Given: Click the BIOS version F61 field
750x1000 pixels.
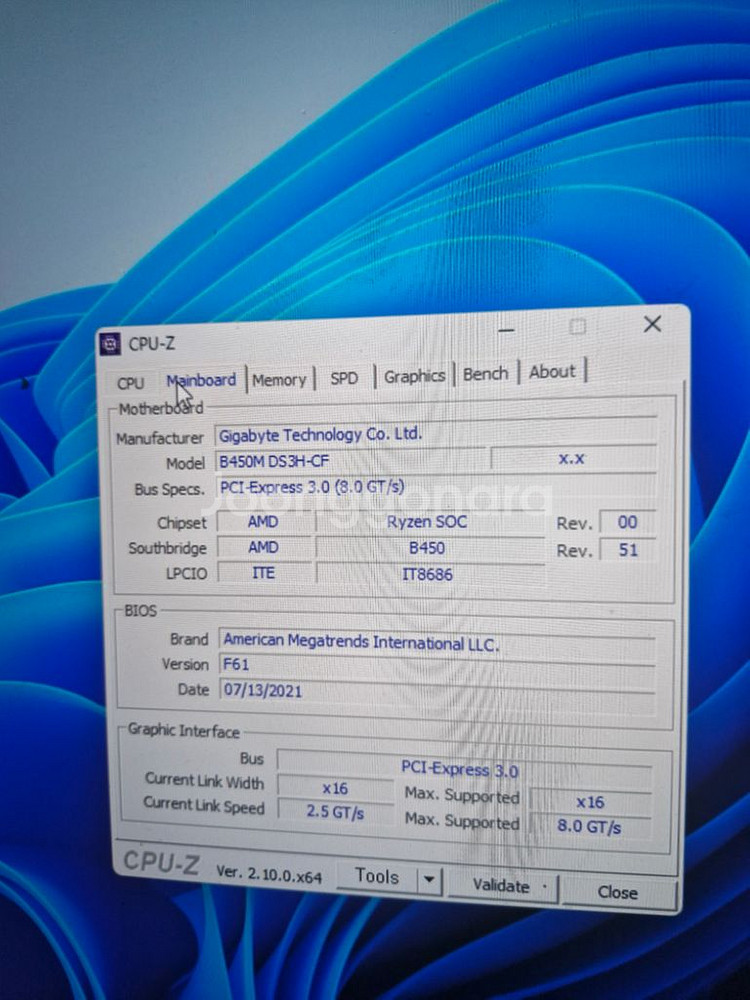Looking at the screenshot, I should 437,666.
